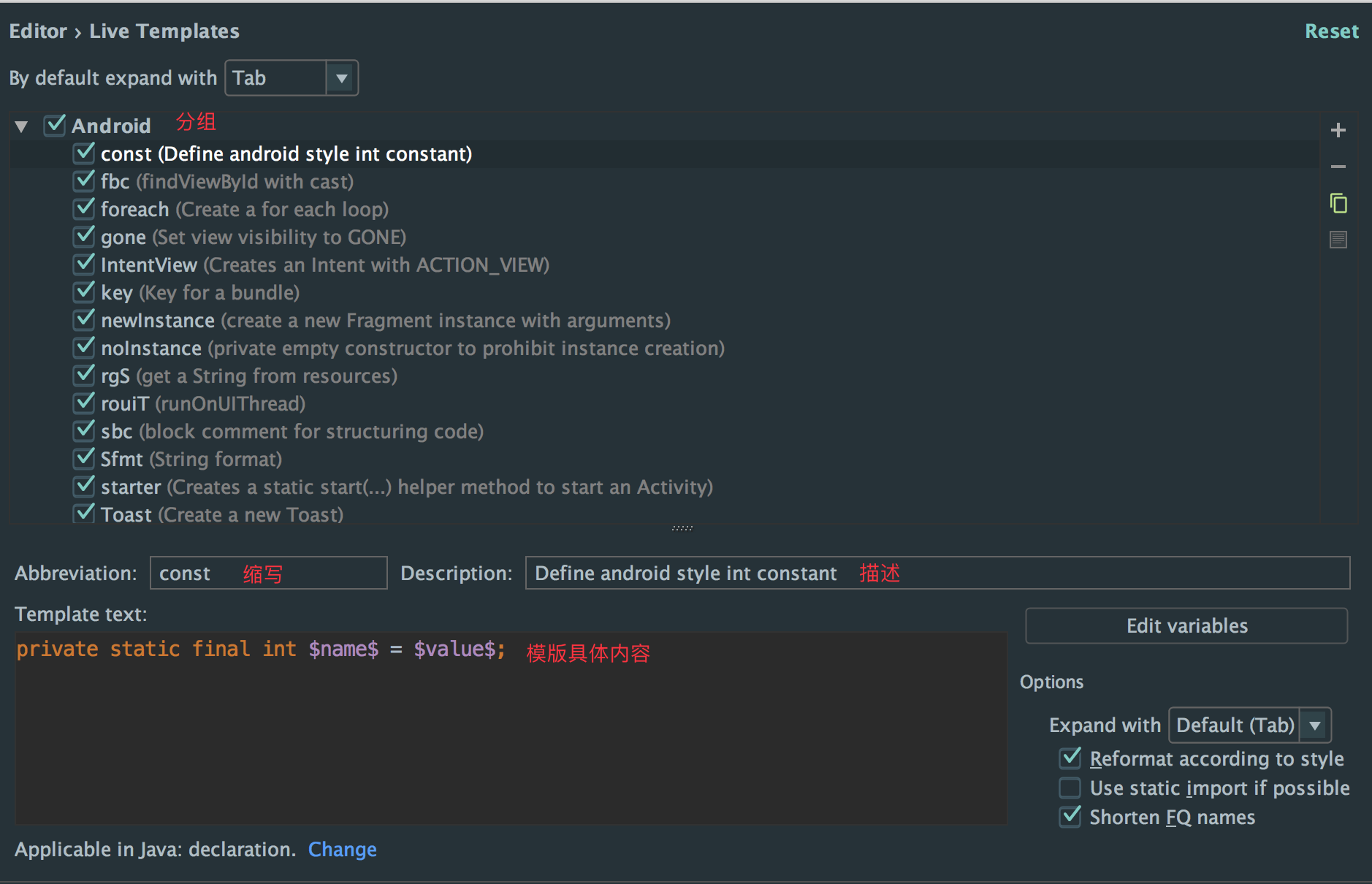
Task: Click the Reset link
Action: (x=1331, y=31)
